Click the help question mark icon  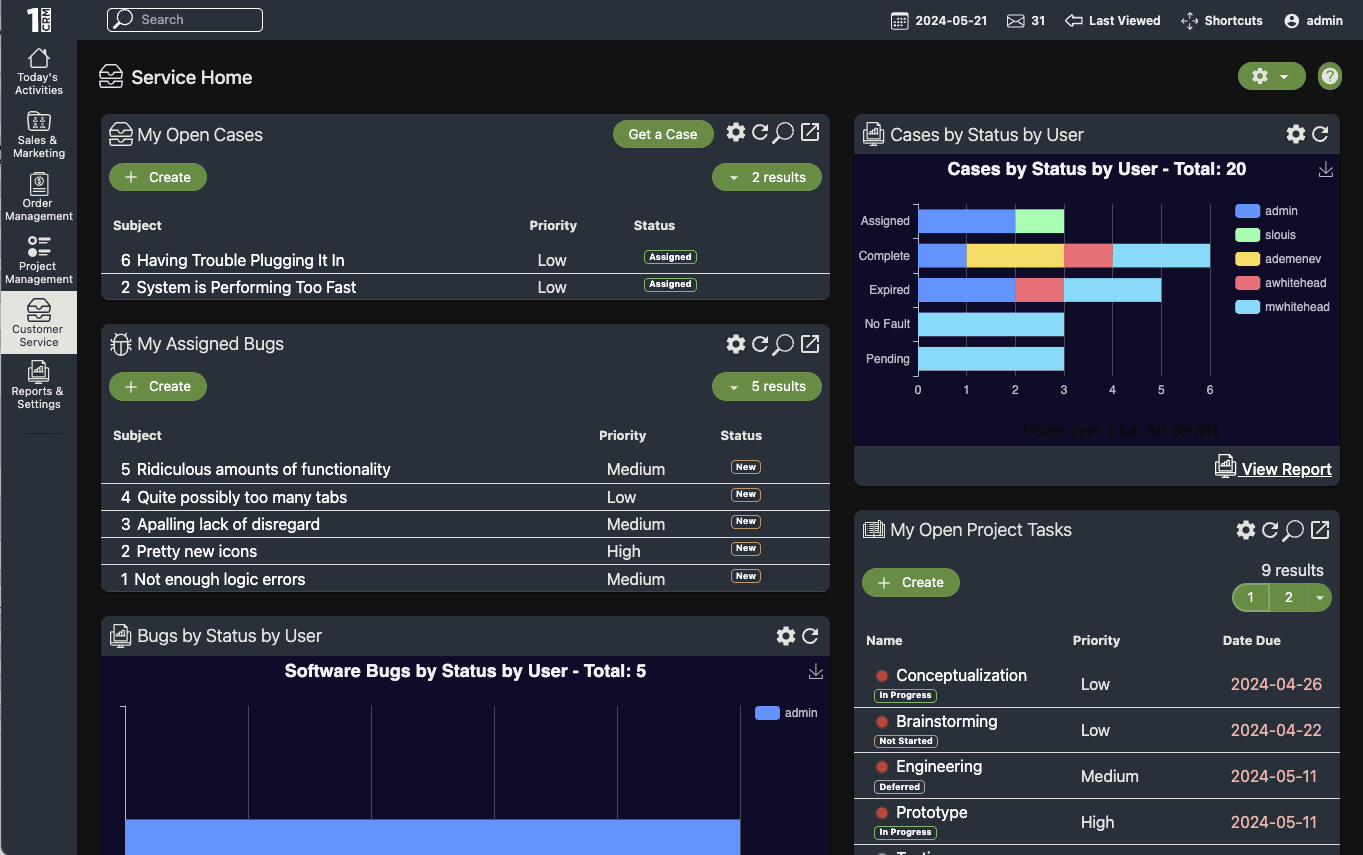point(1329,76)
